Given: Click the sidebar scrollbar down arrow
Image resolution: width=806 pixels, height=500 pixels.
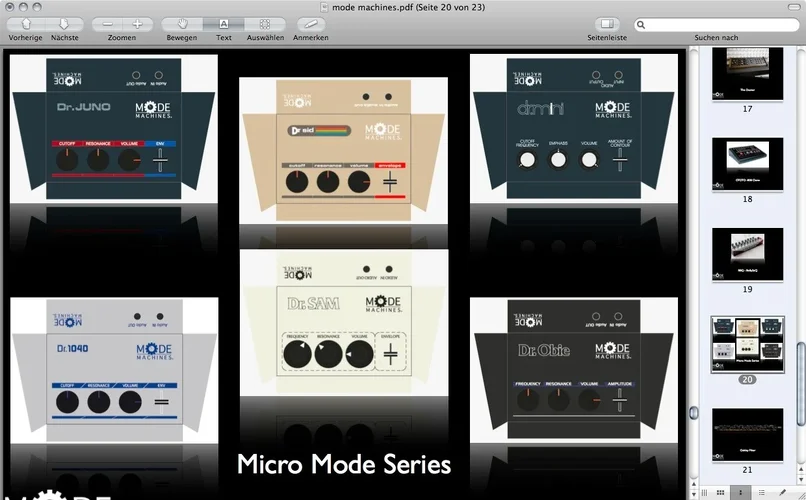Looking at the screenshot, I should point(801,481).
